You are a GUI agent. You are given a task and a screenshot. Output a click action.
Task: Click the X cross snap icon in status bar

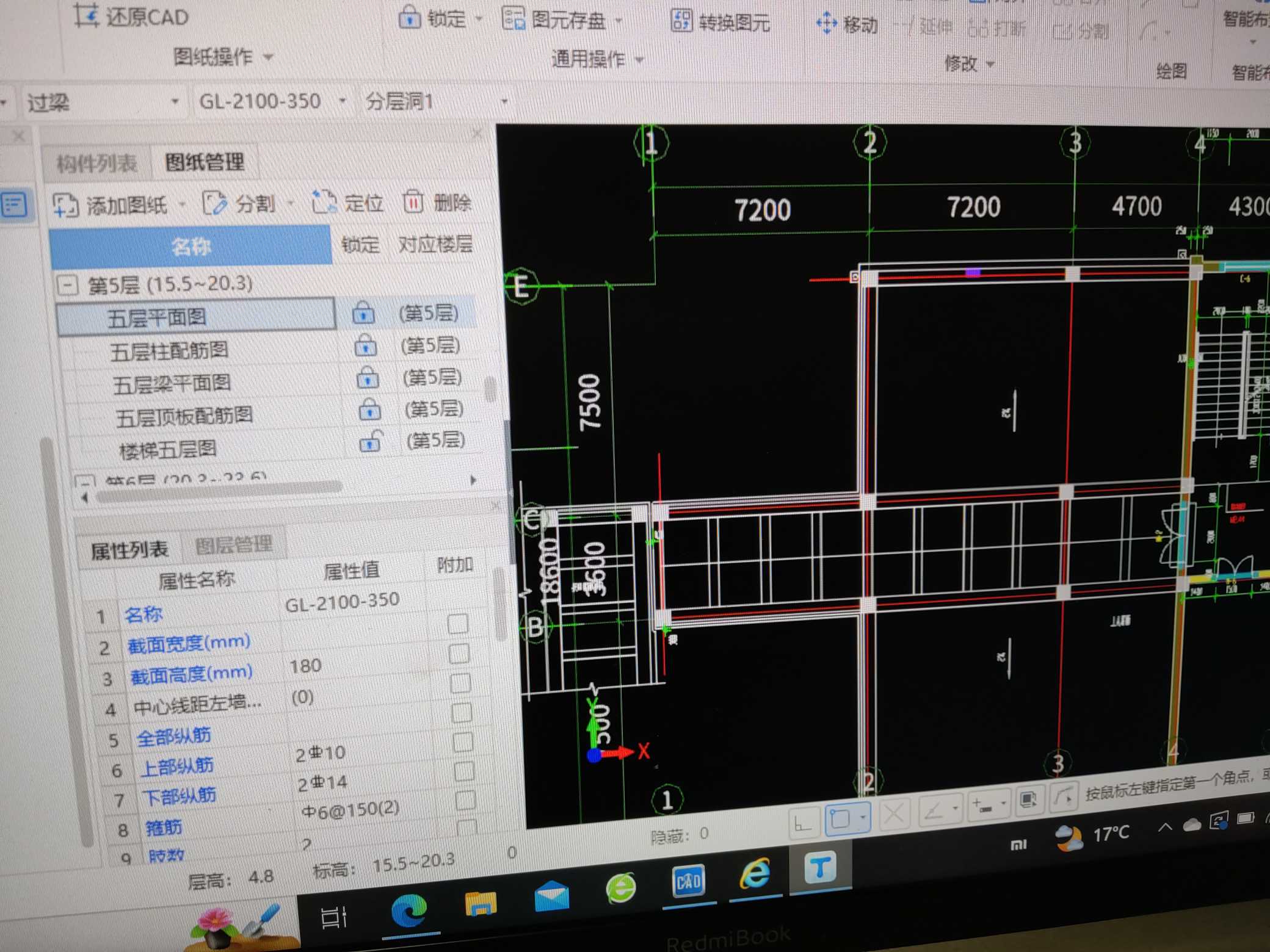pos(893,815)
